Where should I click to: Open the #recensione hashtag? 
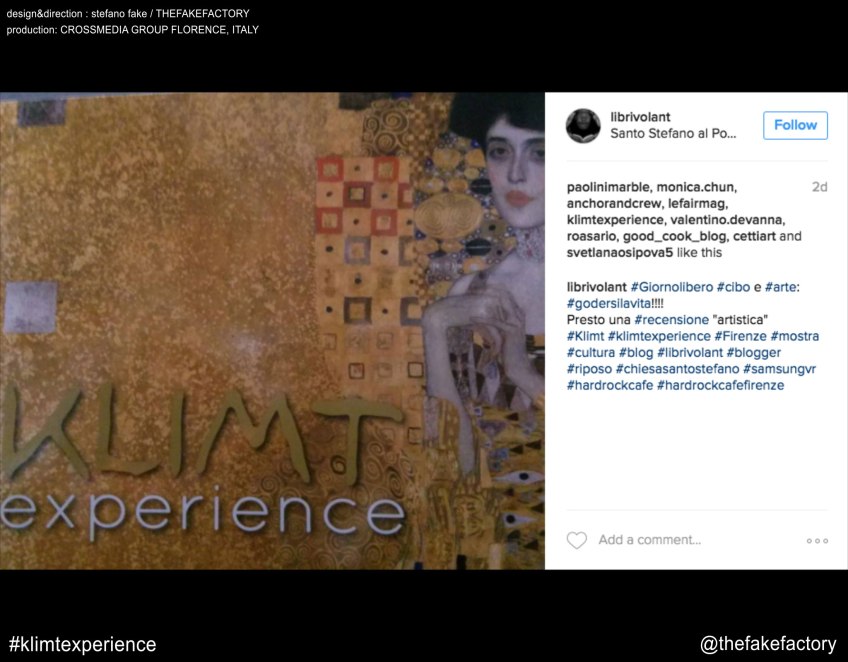671,320
